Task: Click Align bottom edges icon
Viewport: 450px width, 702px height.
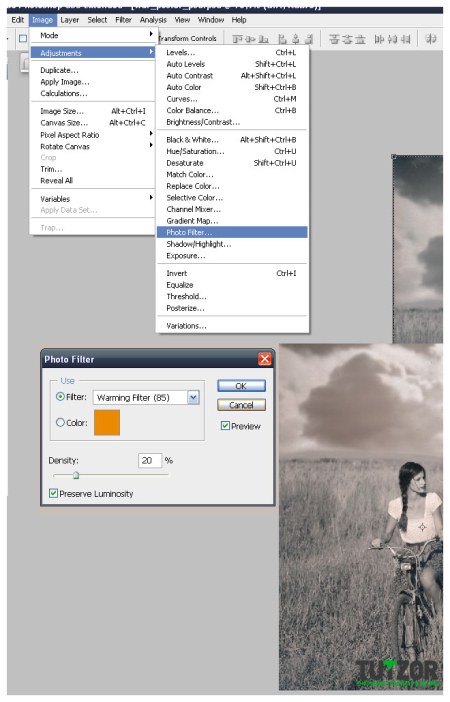Action: [263, 39]
